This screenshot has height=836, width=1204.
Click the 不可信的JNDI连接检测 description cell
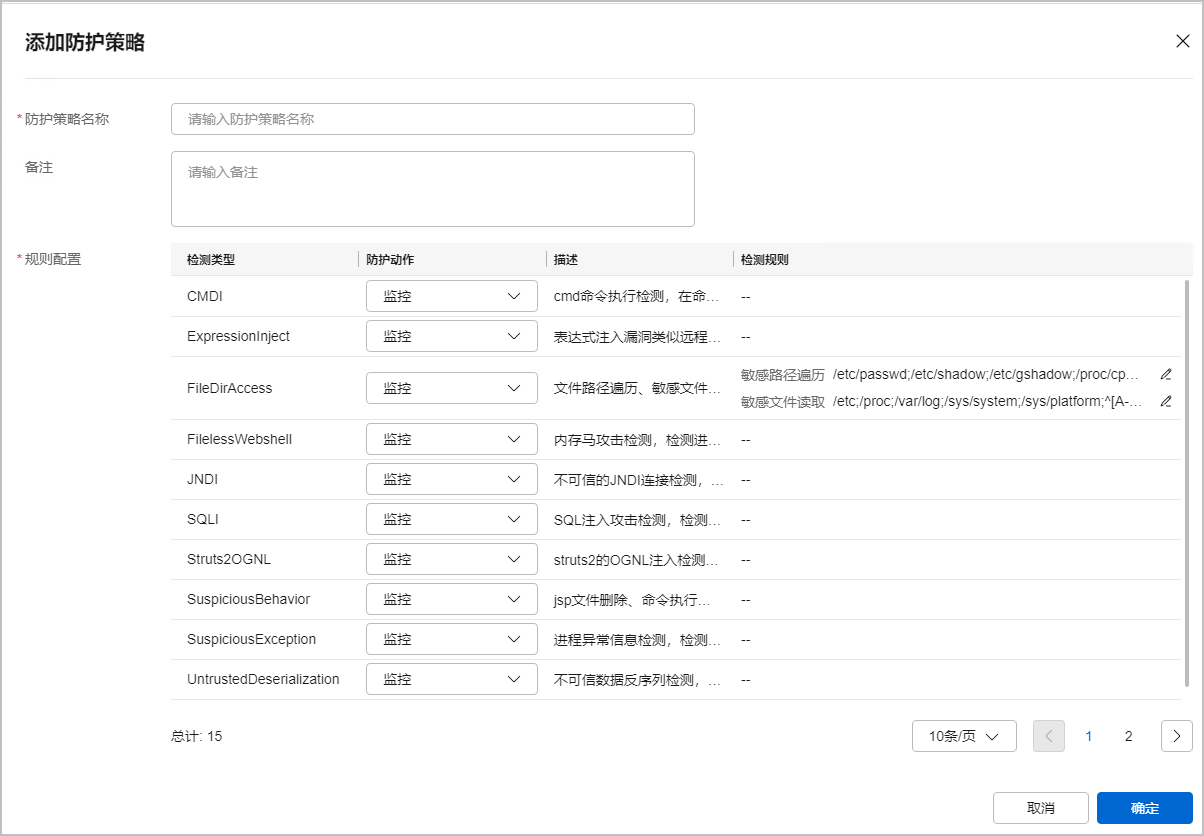pyautogui.click(x=636, y=479)
